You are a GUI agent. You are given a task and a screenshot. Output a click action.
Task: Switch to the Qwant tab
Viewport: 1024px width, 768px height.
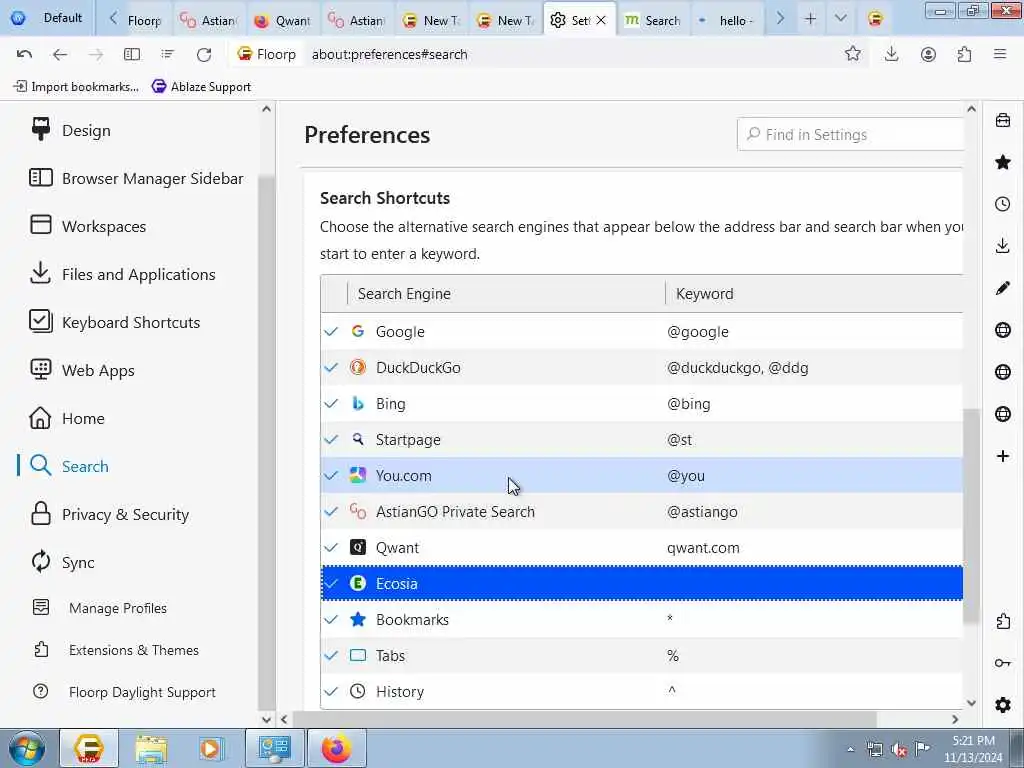click(284, 20)
